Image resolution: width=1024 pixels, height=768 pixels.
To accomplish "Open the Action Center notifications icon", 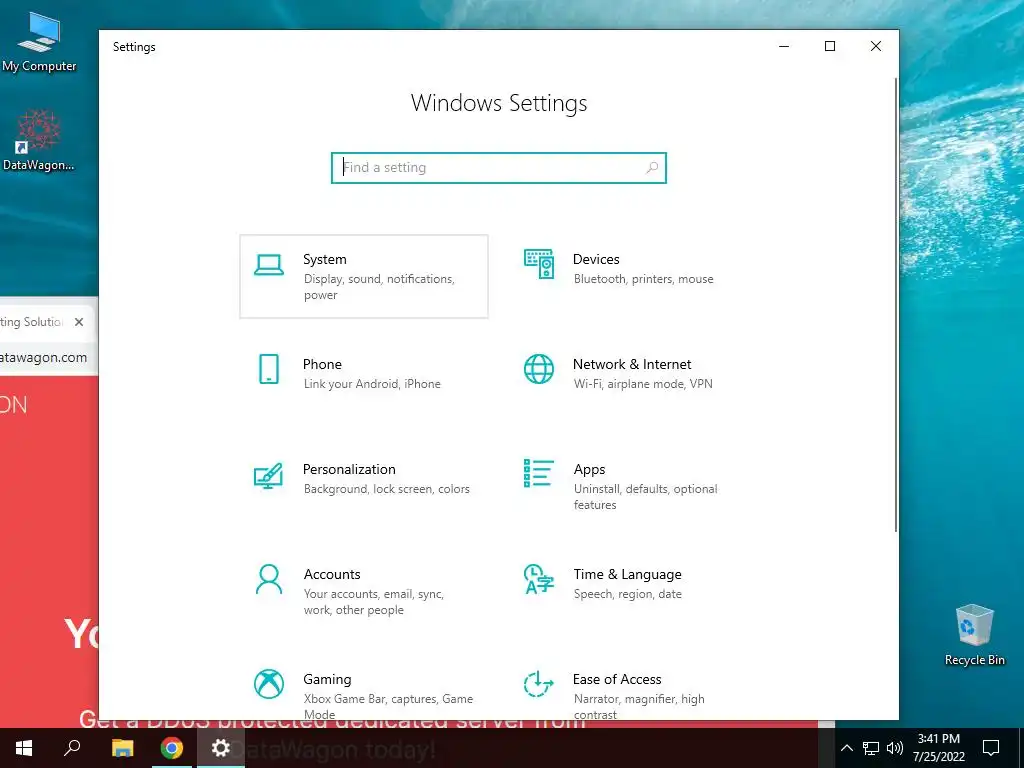I will click(x=991, y=748).
